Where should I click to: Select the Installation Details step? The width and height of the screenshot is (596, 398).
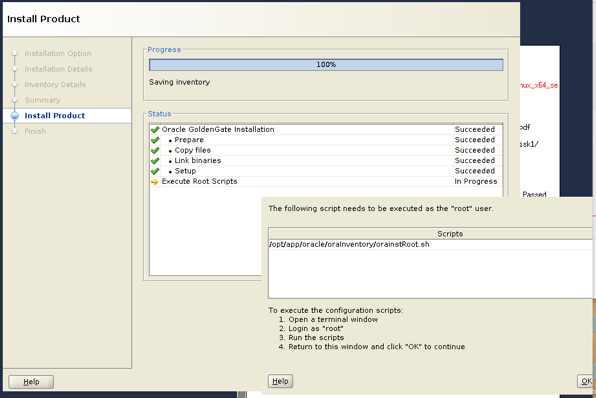(58, 69)
